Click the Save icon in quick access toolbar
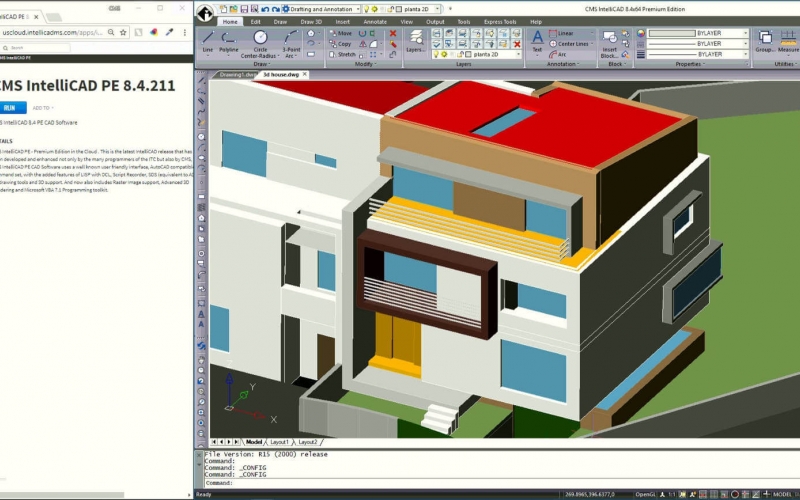The image size is (800, 500). tap(244, 9)
